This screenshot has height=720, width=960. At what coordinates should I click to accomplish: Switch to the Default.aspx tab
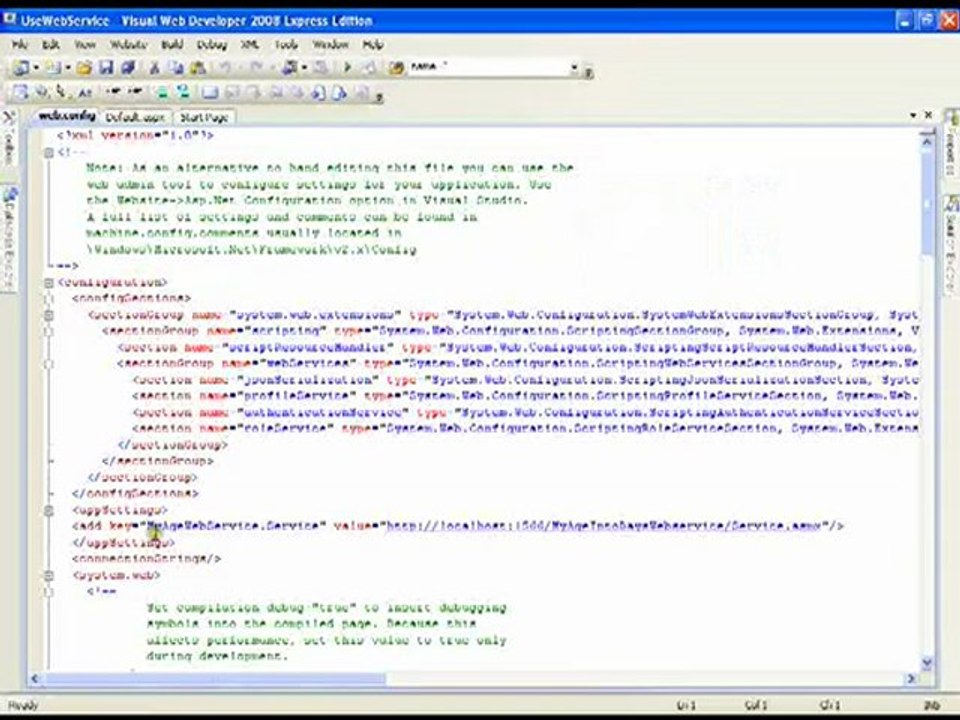(x=135, y=117)
